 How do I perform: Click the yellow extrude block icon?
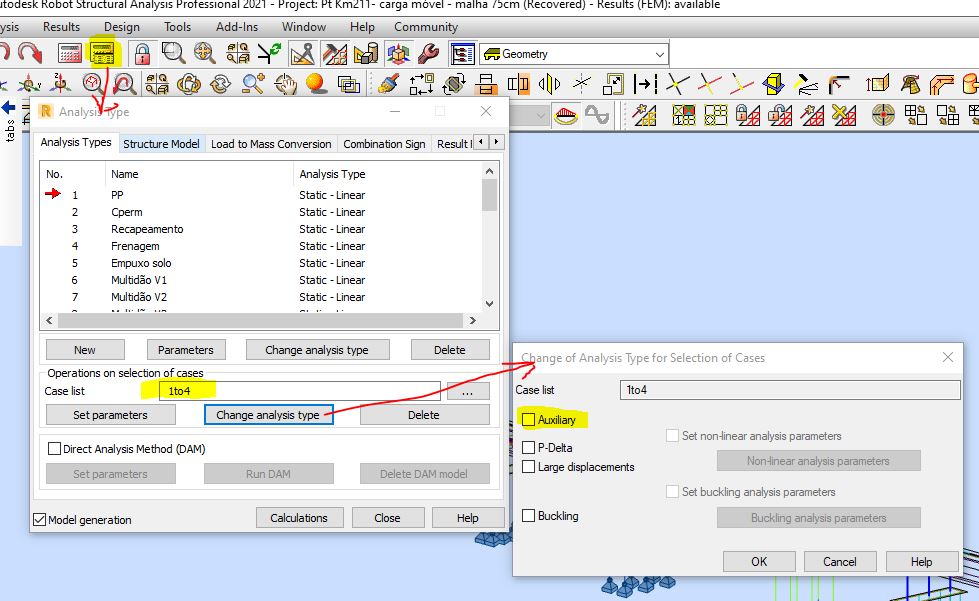point(774,84)
